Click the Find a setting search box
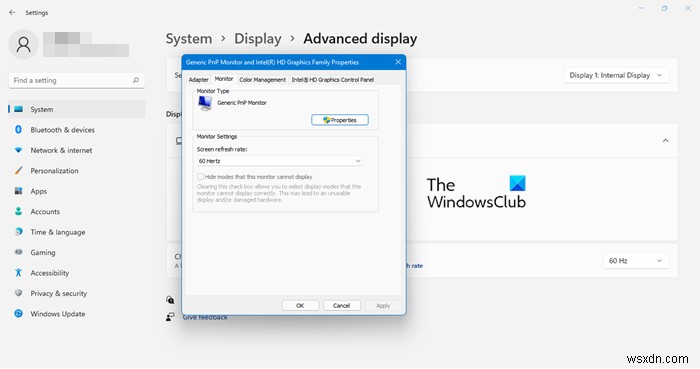This screenshot has width=700, height=369. coord(77,80)
